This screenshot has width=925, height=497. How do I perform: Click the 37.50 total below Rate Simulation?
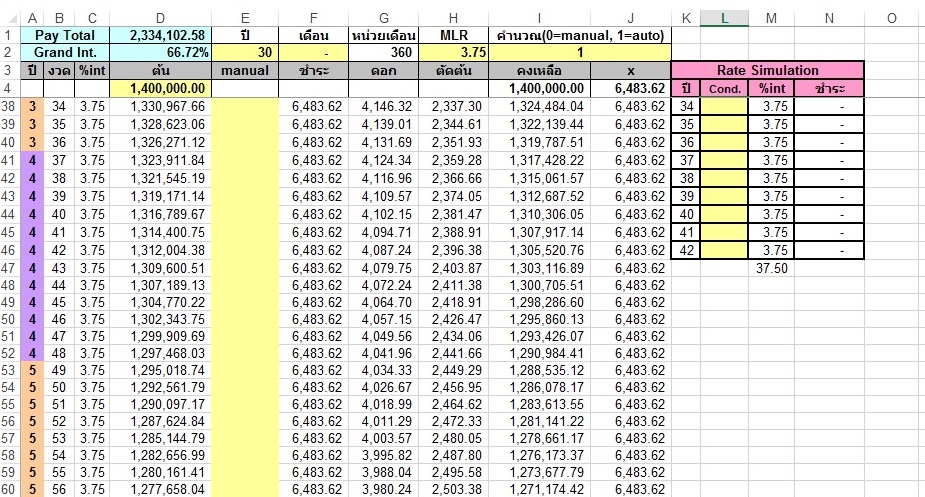click(772, 268)
